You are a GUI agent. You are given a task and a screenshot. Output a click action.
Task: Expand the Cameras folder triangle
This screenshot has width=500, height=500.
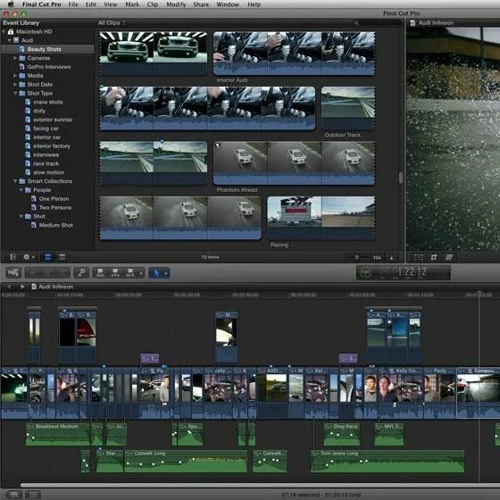15,58
